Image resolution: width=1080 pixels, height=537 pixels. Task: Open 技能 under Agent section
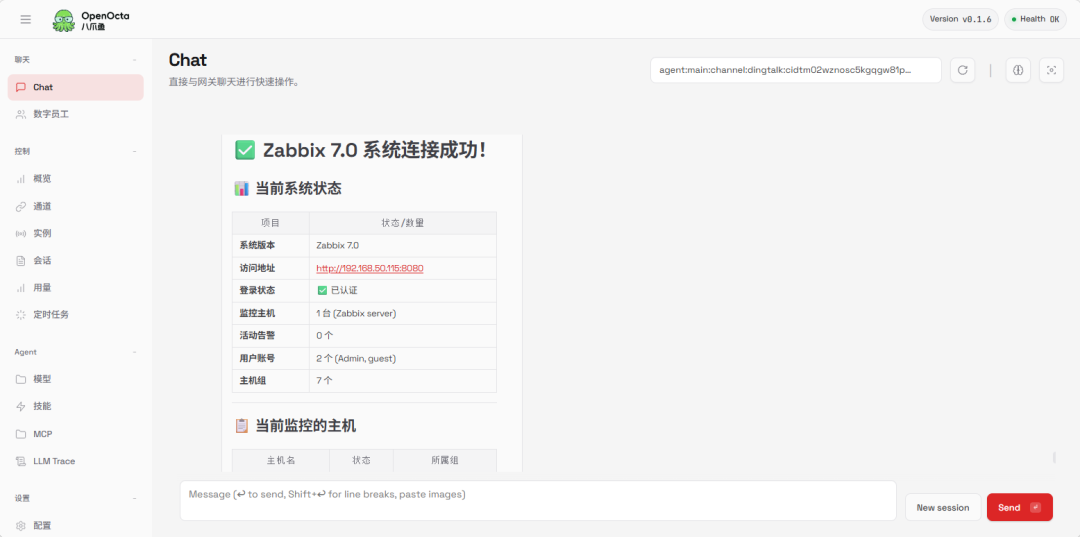[x=76, y=406]
